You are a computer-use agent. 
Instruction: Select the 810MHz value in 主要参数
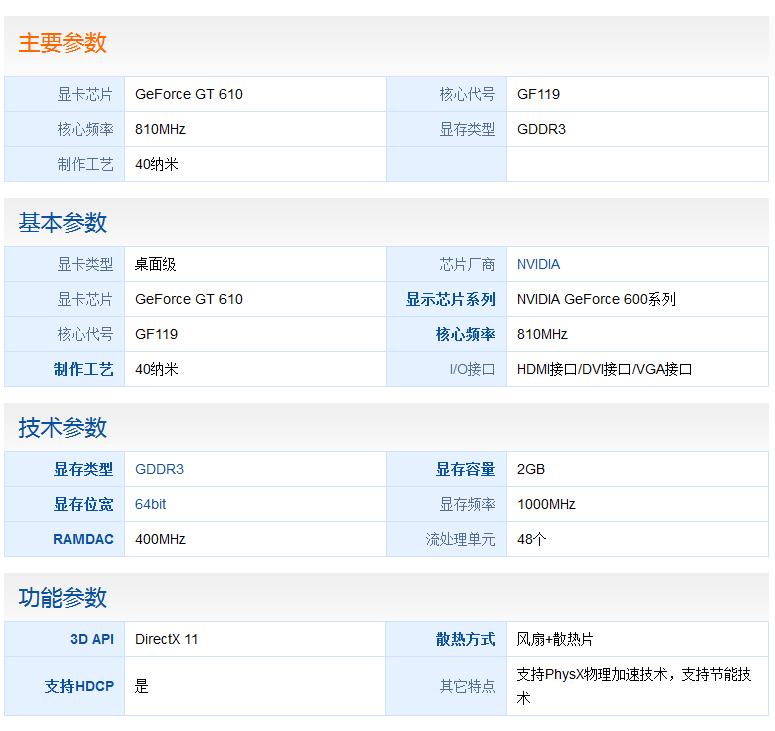(x=160, y=129)
